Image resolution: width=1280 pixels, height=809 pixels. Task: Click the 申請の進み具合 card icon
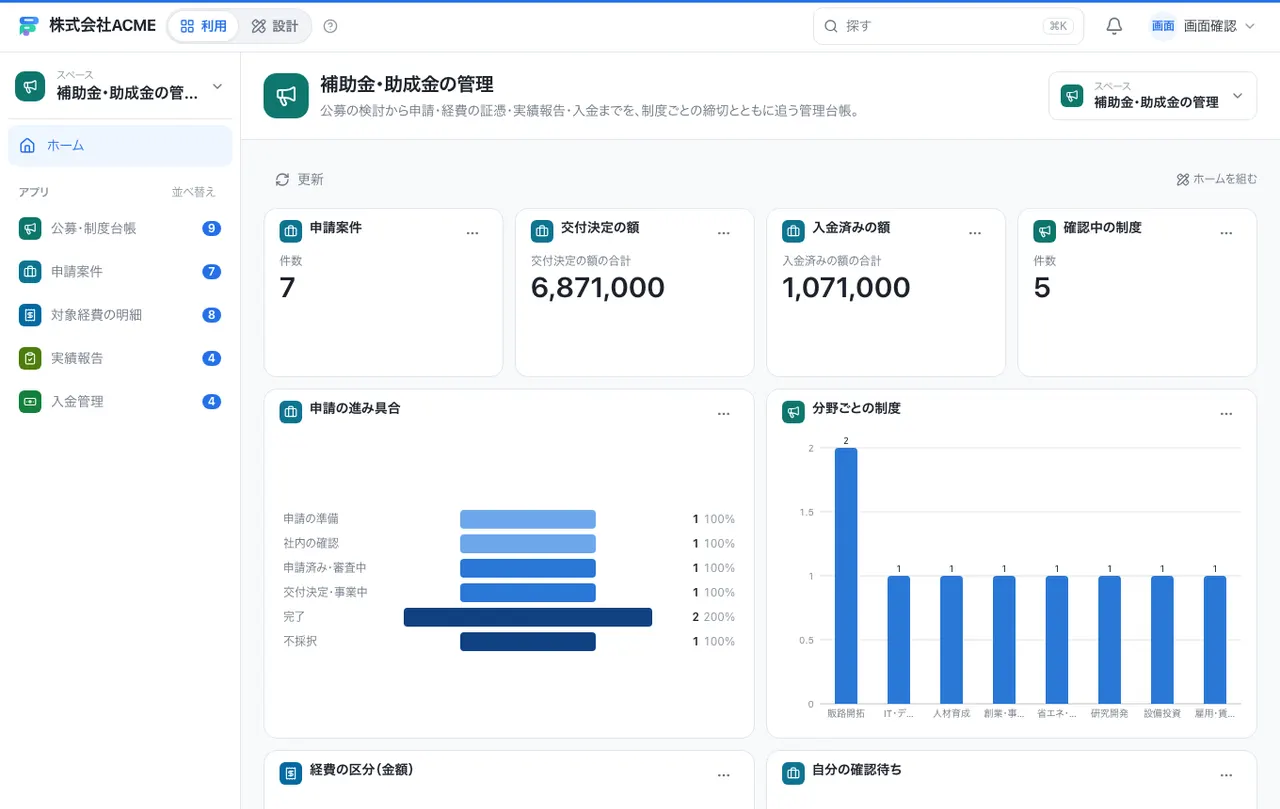(x=291, y=412)
